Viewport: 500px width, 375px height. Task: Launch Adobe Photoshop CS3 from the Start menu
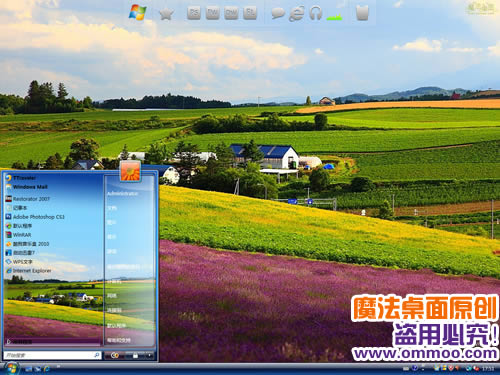(x=39, y=217)
